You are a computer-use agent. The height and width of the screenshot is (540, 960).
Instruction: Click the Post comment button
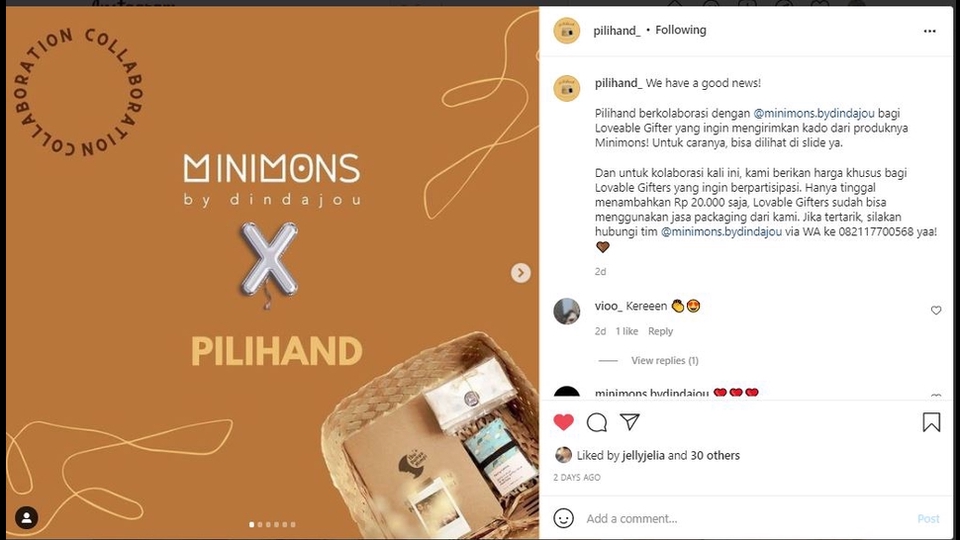point(928,519)
